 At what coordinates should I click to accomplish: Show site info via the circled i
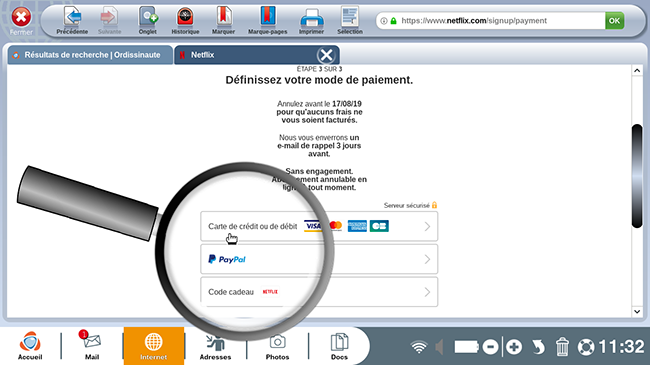click(384, 21)
